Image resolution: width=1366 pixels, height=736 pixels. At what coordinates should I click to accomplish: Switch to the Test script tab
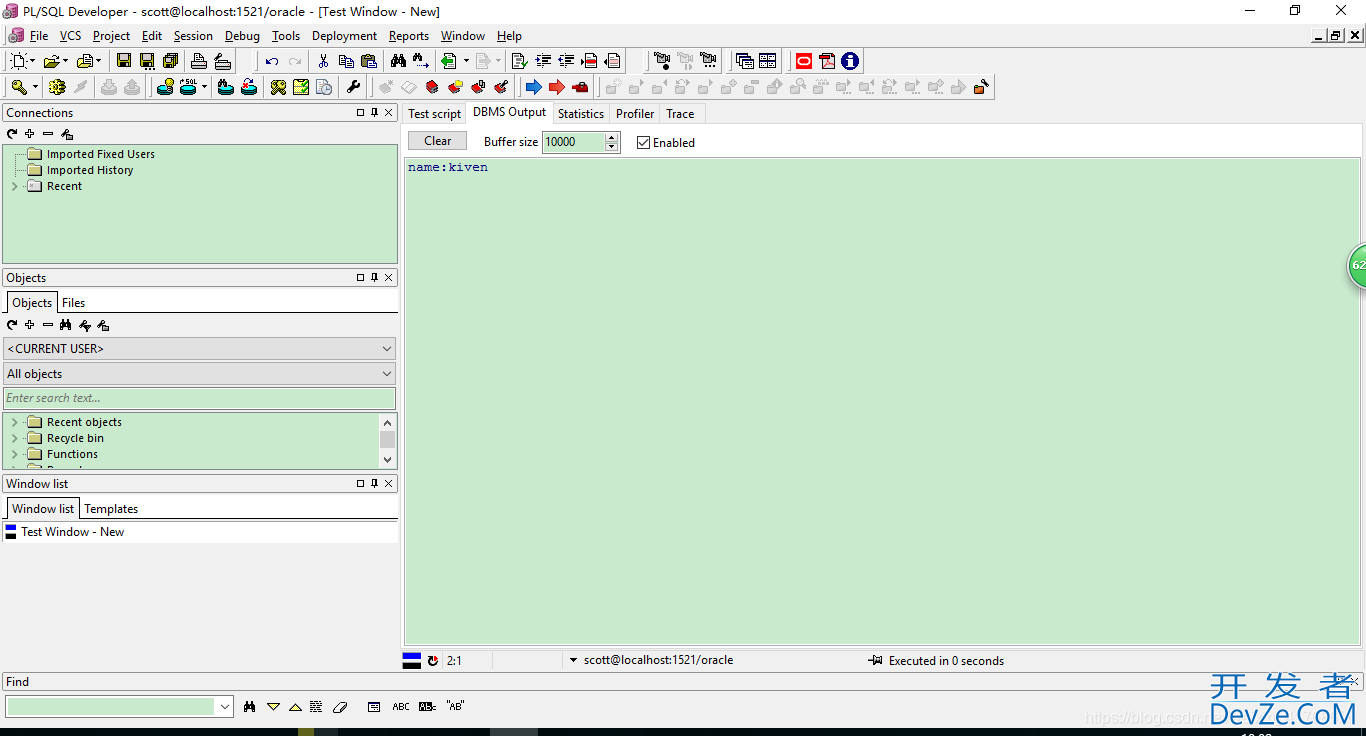click(x=435, y=114)
